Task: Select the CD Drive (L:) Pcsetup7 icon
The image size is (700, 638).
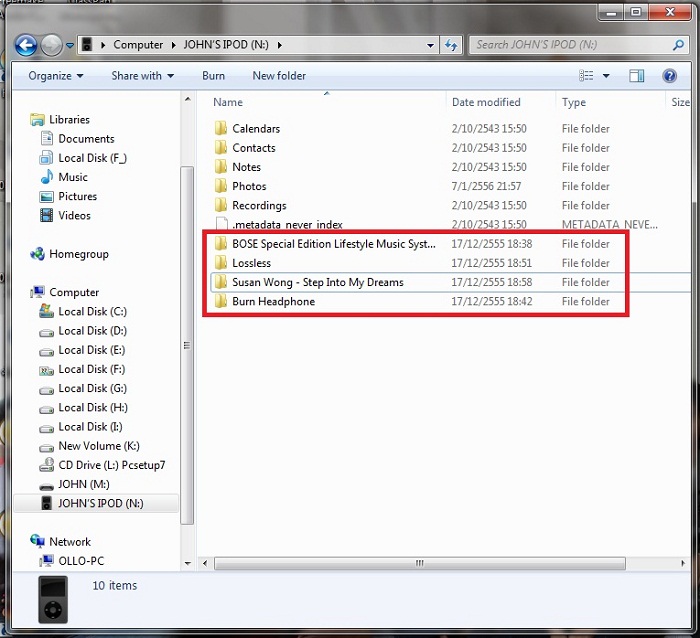Action: 46,465
